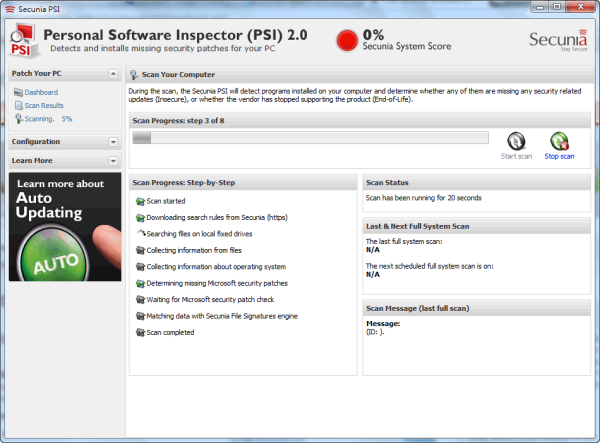Click the Scan Status heading
This screenshot has width=600, height=443.
tap(387, 182)
